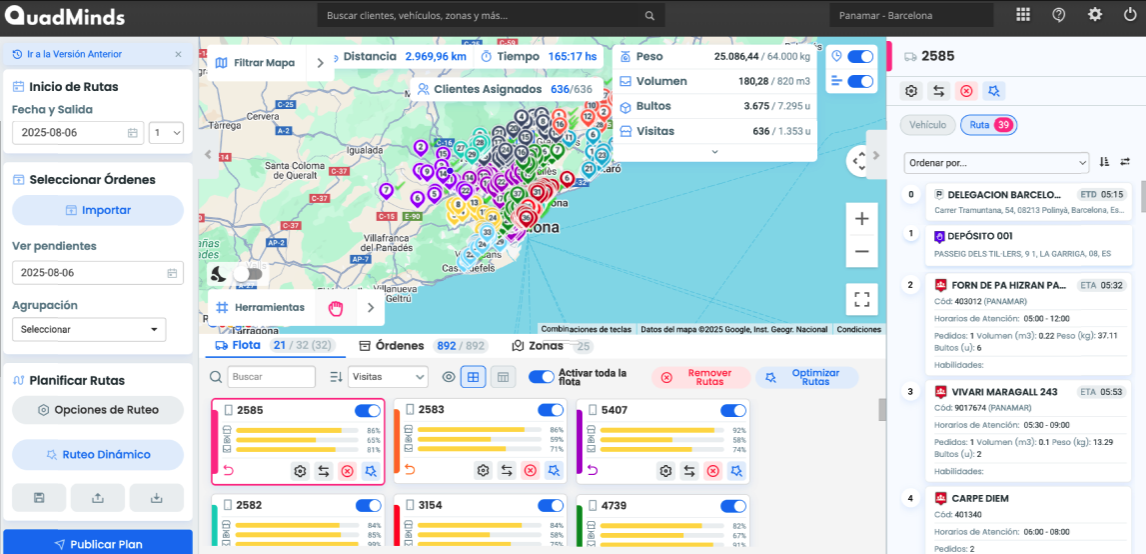
Task: Click the search magnifier in top search bar
Action: [x=650, y=15]
